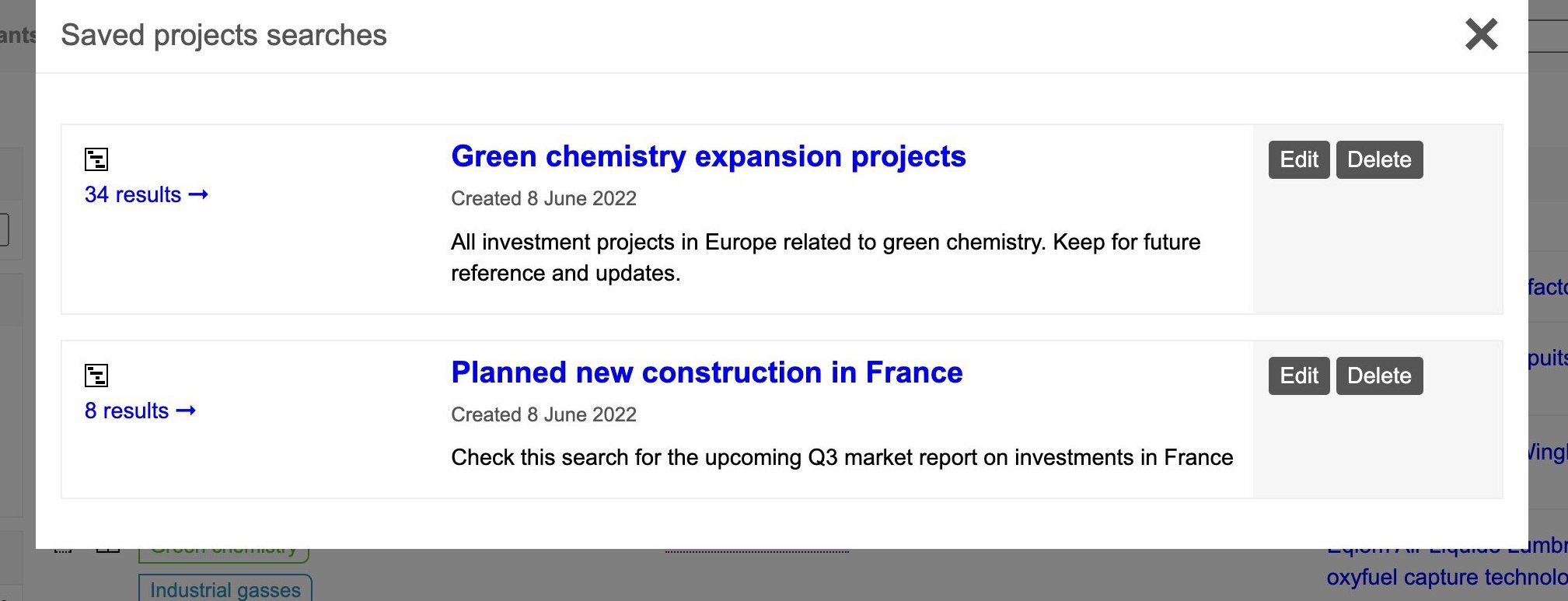Click the saved search icon on the Green chemistry card

96,159
